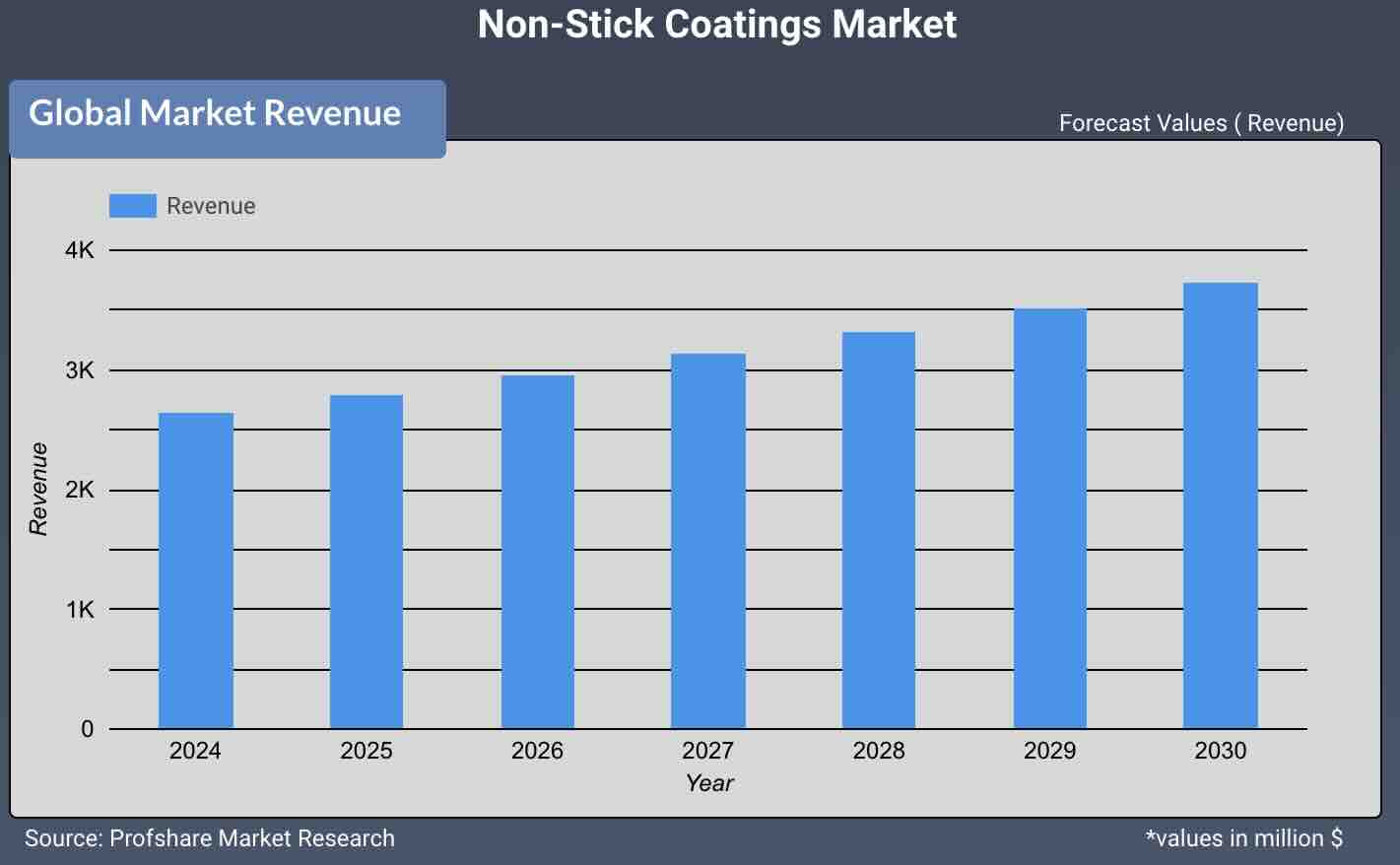
Task: Click the 2026 x-axis label
Action: tap(537, 751)
